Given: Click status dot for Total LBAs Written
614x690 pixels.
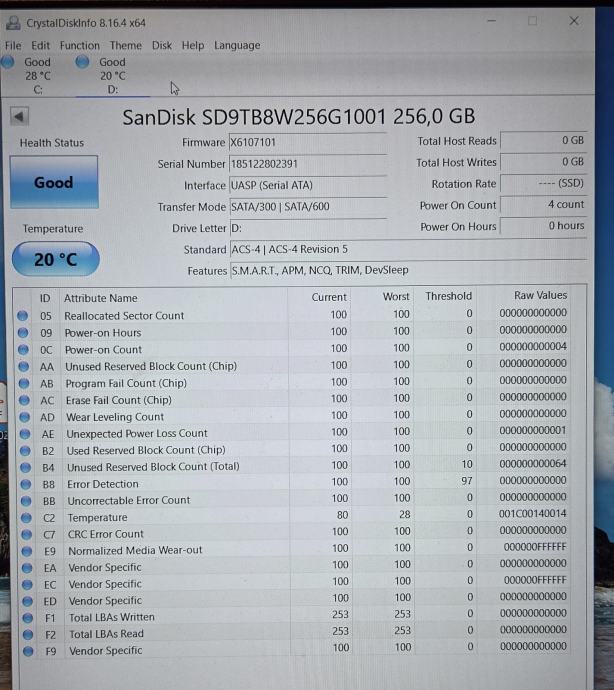Looking at the screenshot, I should pyautogui.click(x=28, y=618).
